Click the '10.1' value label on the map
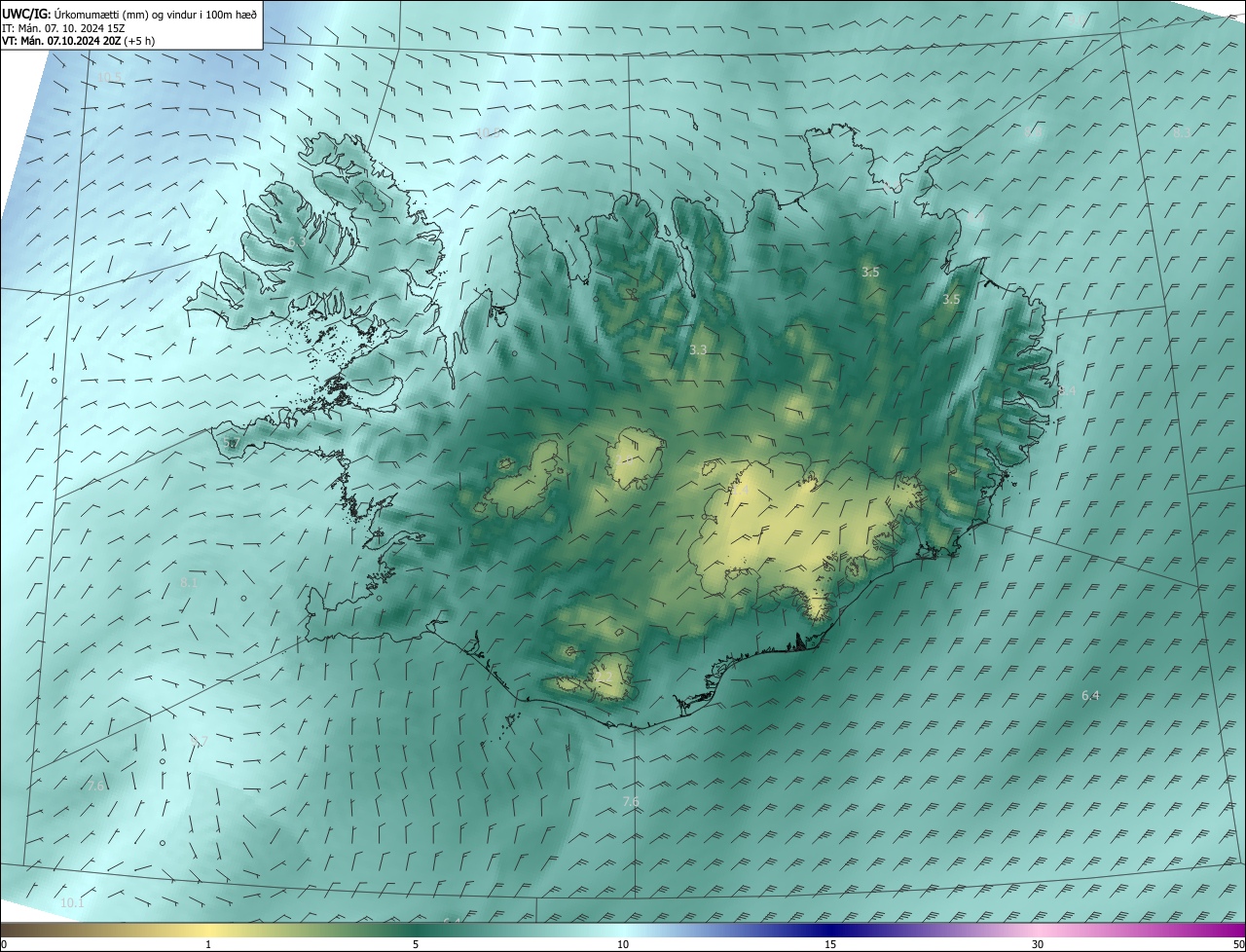This screenshot has width=1246, height=952. click(72, 903)
